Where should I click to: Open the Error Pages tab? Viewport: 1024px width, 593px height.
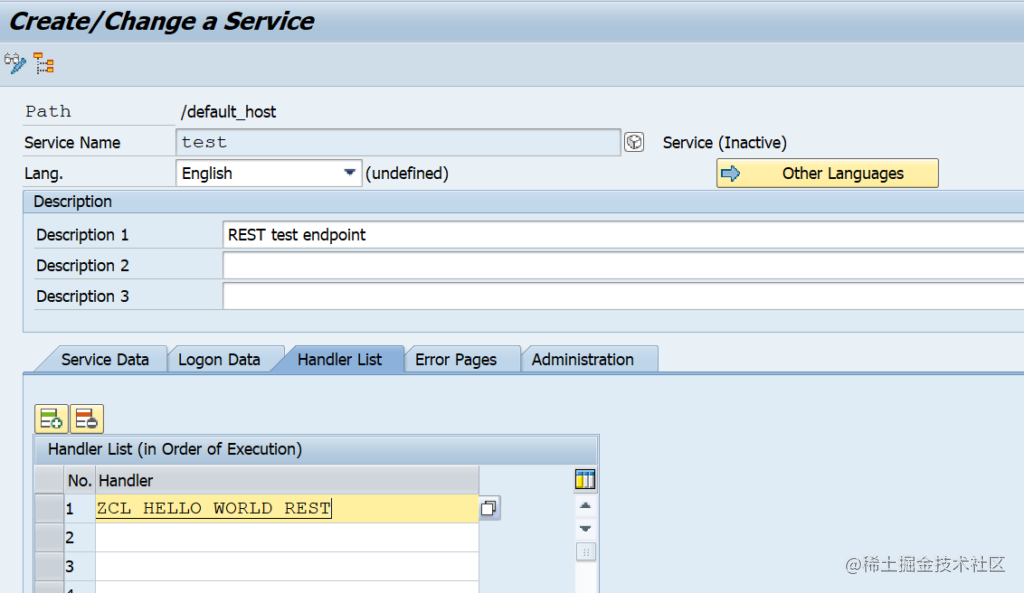458,358
